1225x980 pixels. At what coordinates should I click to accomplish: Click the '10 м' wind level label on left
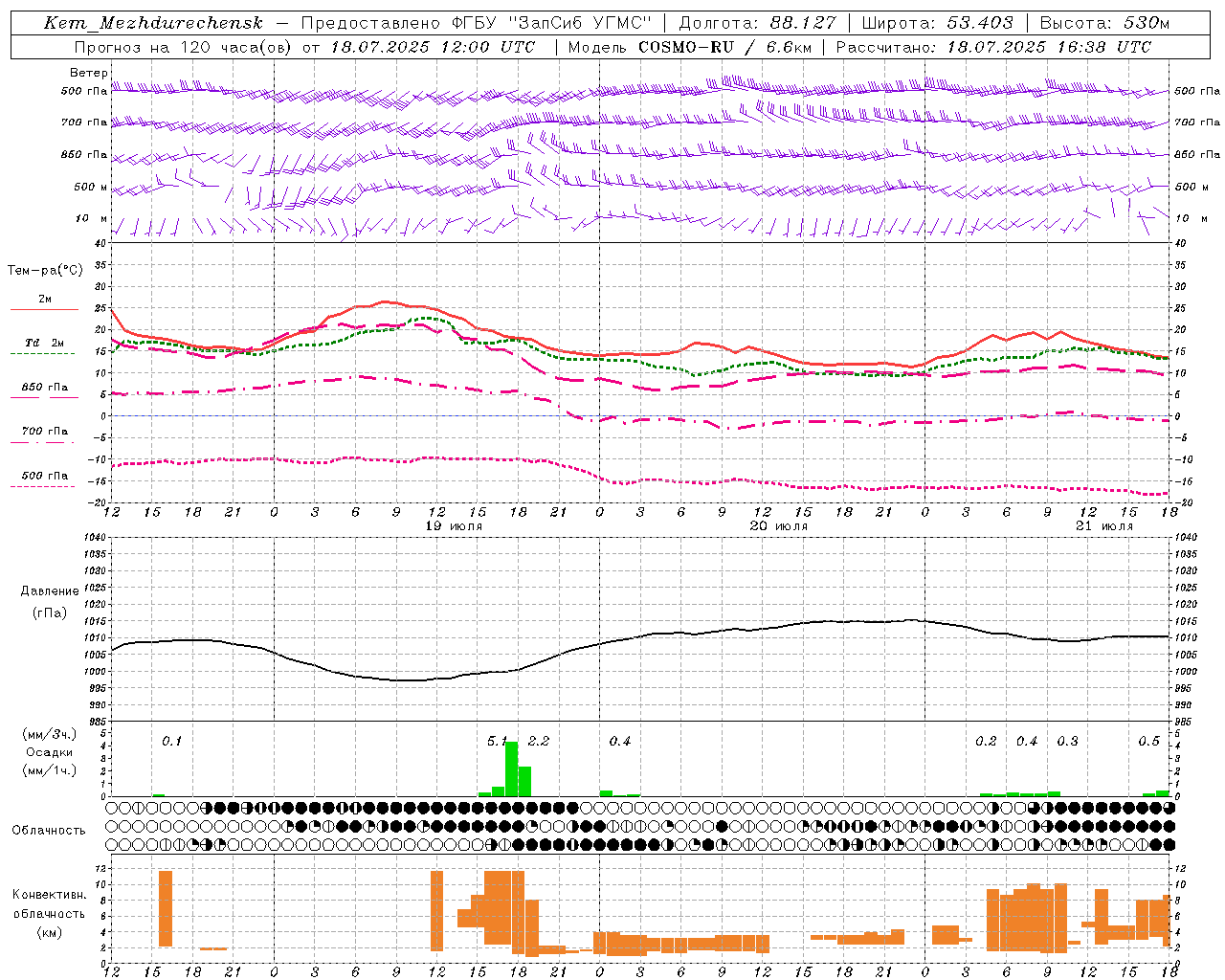(92, 218)
